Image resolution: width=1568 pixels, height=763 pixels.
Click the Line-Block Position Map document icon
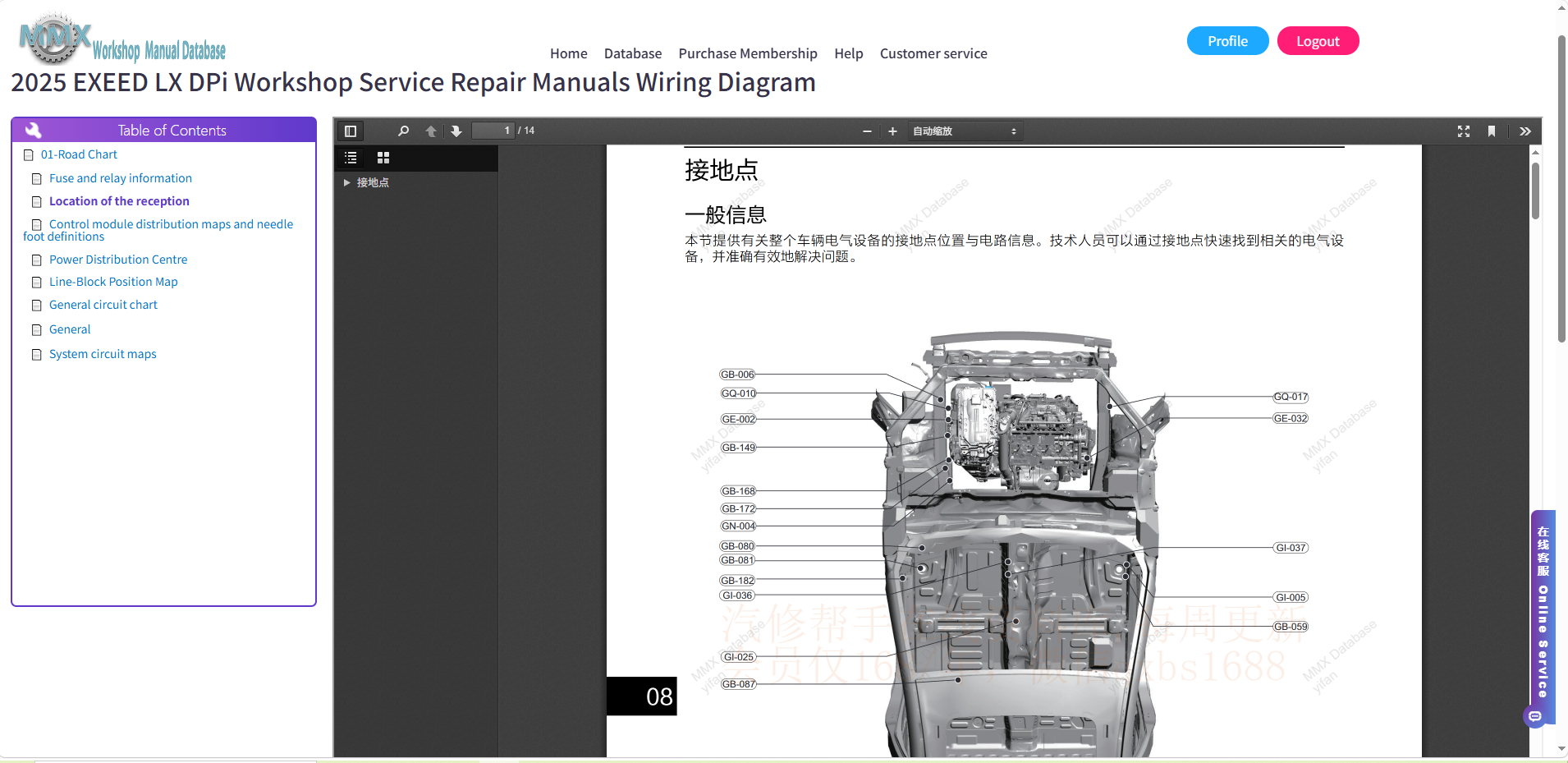[36, 283]
